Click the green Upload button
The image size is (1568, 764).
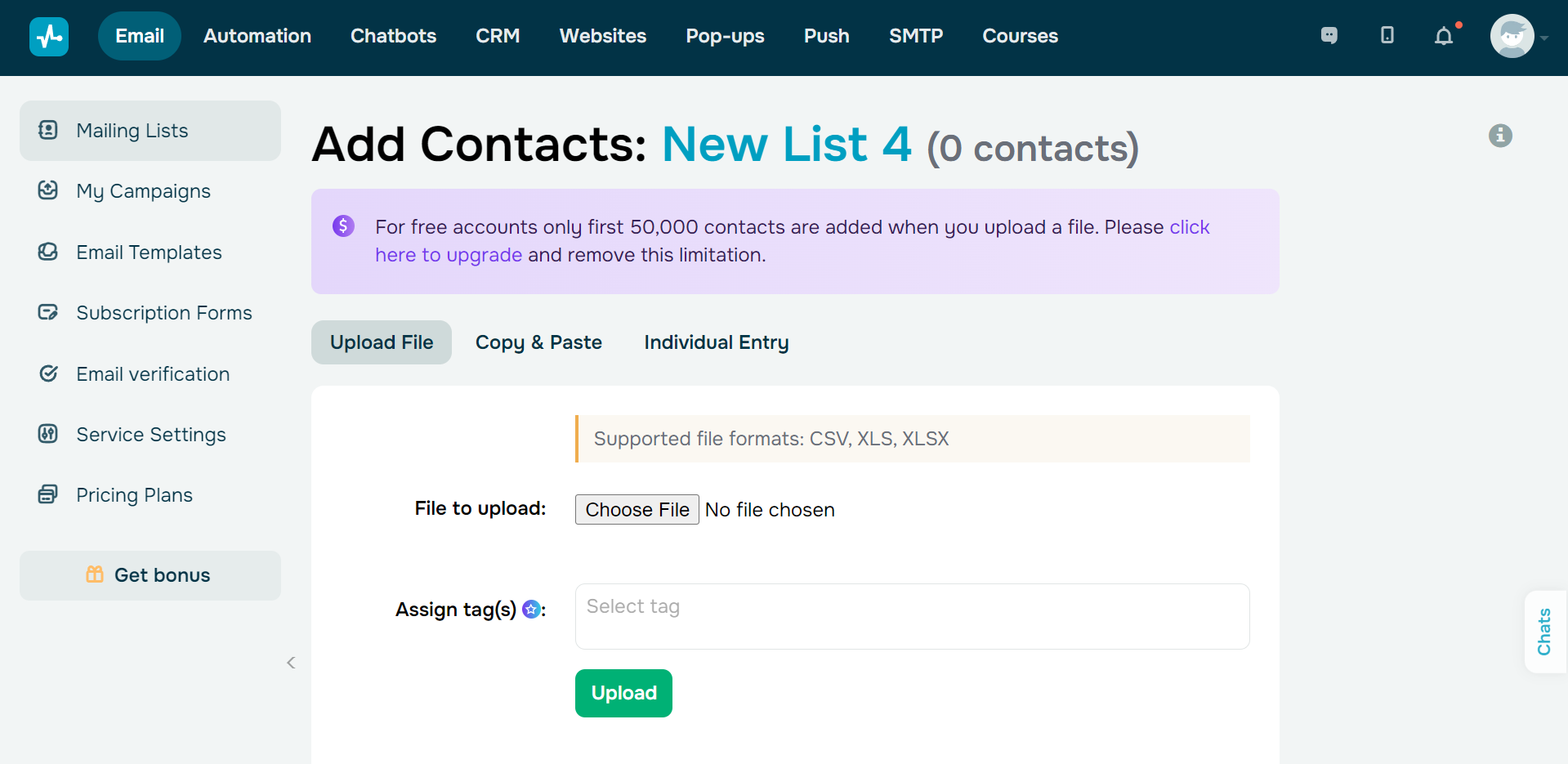[x=623, y=693]
